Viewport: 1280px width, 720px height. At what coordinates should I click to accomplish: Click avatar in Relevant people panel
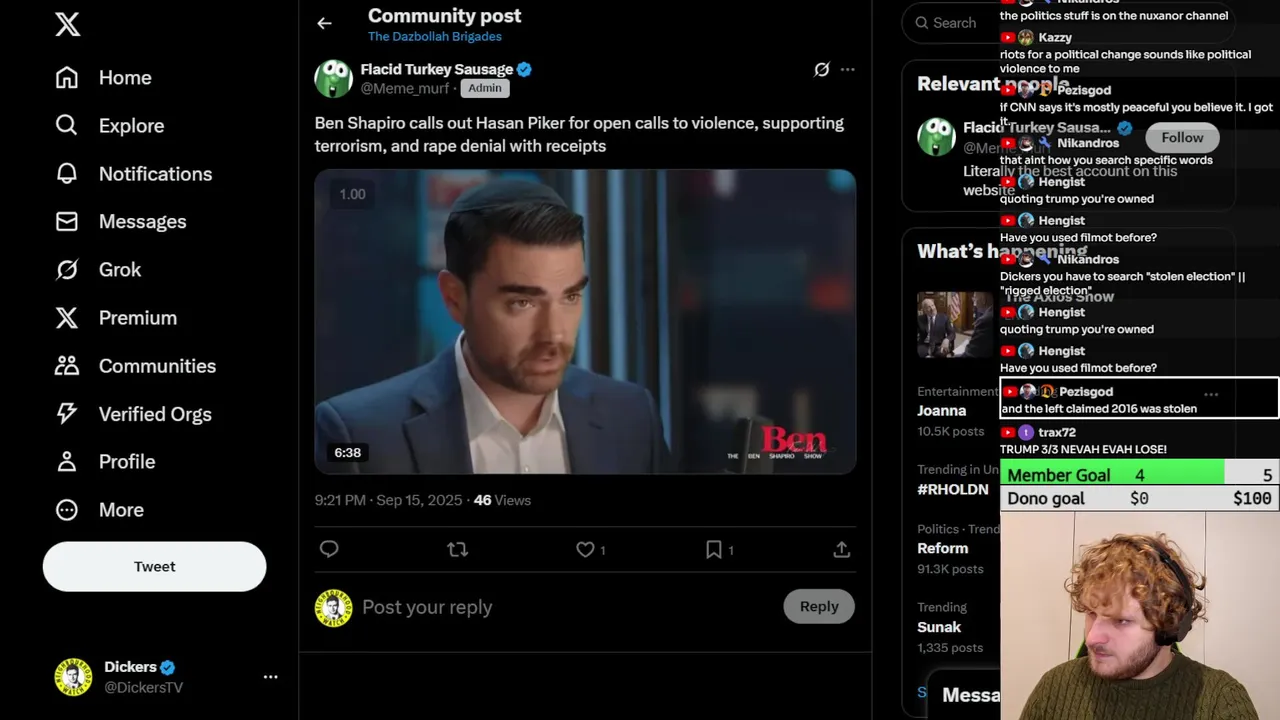point(936,137)
